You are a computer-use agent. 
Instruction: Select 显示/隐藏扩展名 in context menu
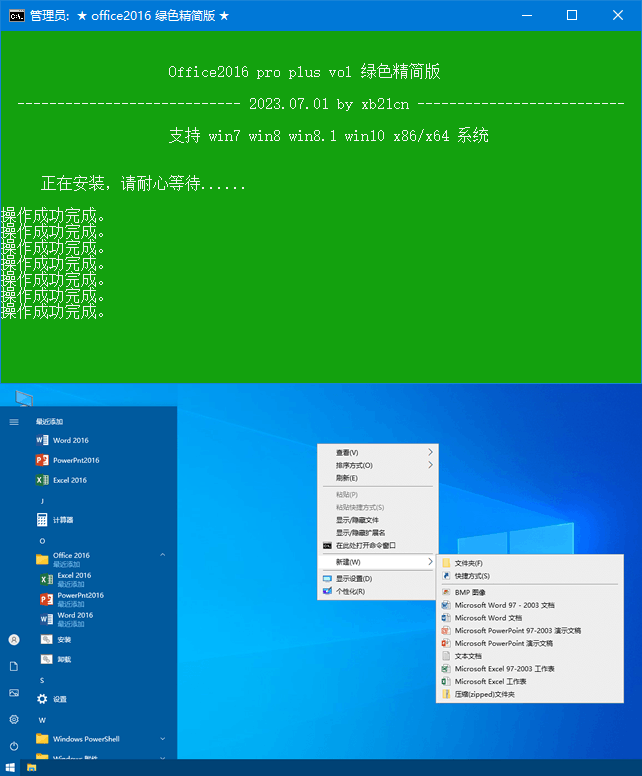[378, 533]
